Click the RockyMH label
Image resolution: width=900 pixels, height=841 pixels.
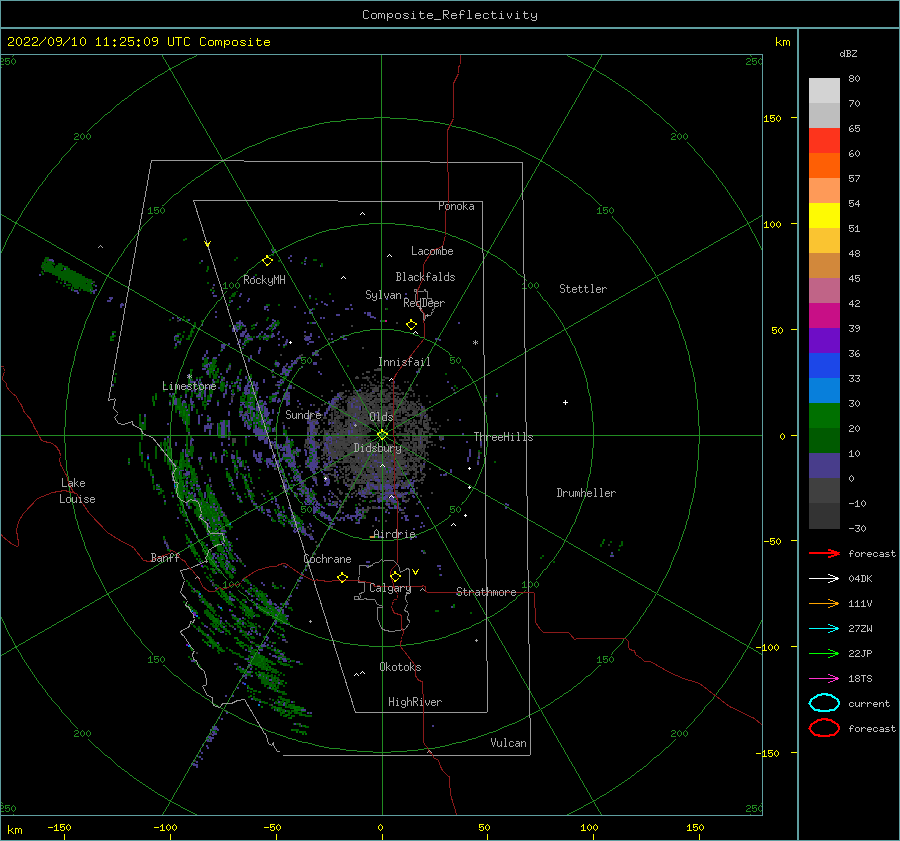264,280
